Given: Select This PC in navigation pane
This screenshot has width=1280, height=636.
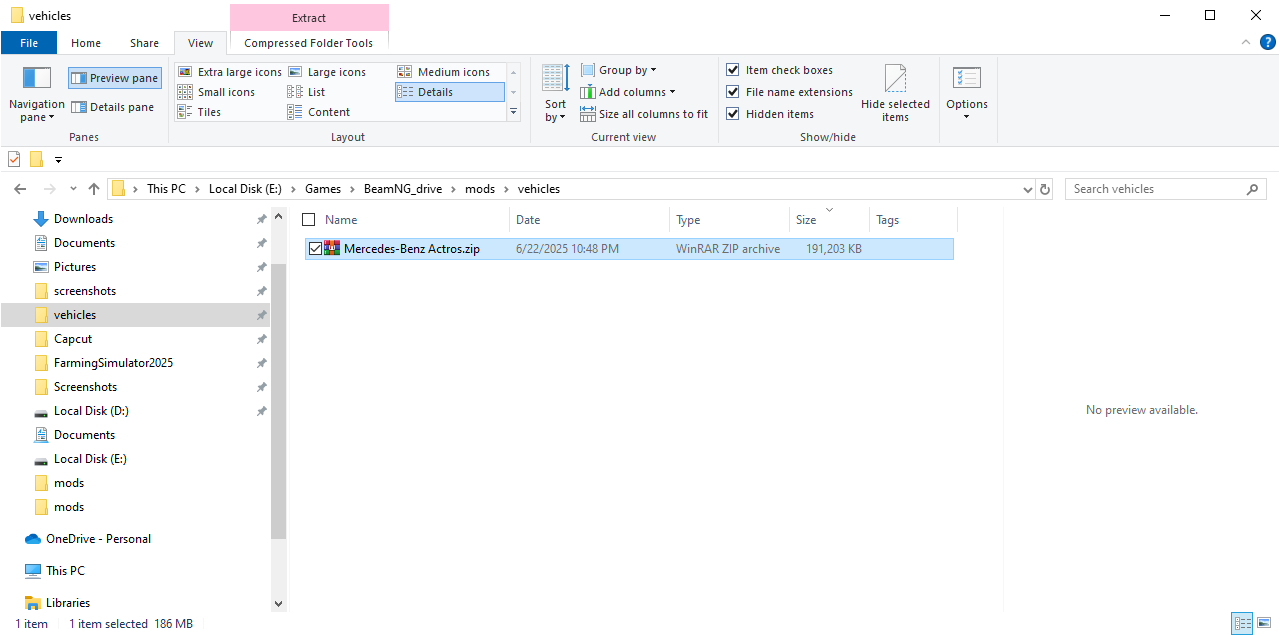Looking at the screenshot, I should click(x=65, y=571).
